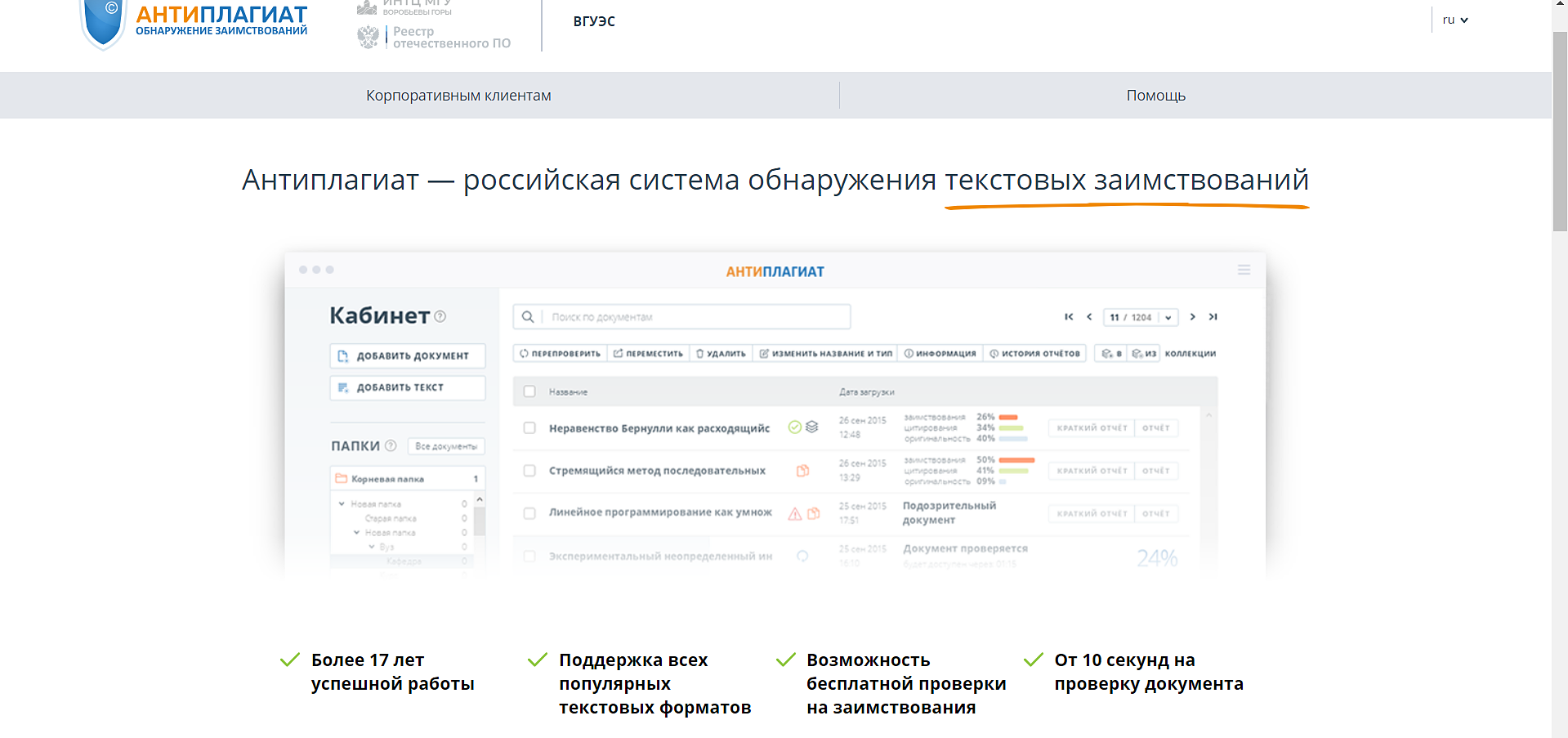
Task: Jump to the first page of documents
Action: tap(1069, 317)
